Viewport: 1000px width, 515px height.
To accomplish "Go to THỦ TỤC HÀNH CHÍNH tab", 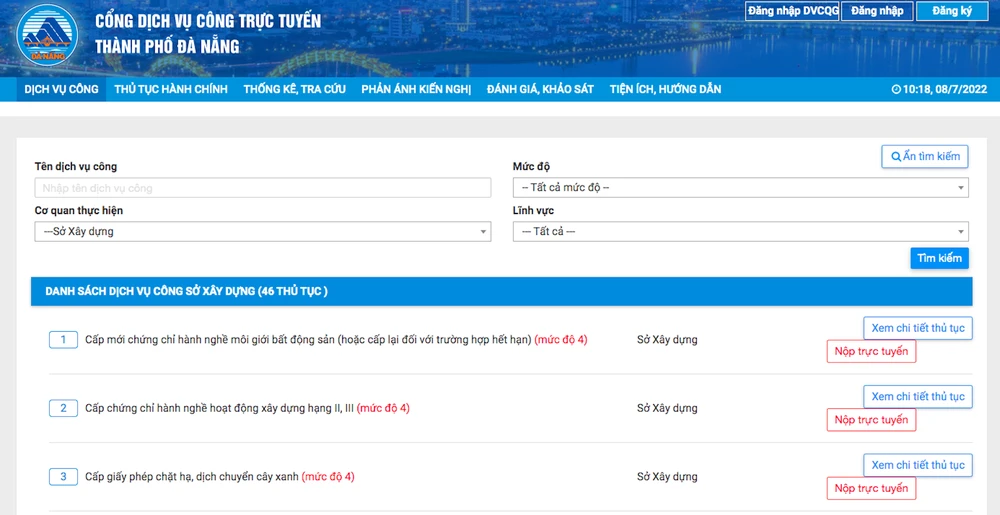I will 171,89.
